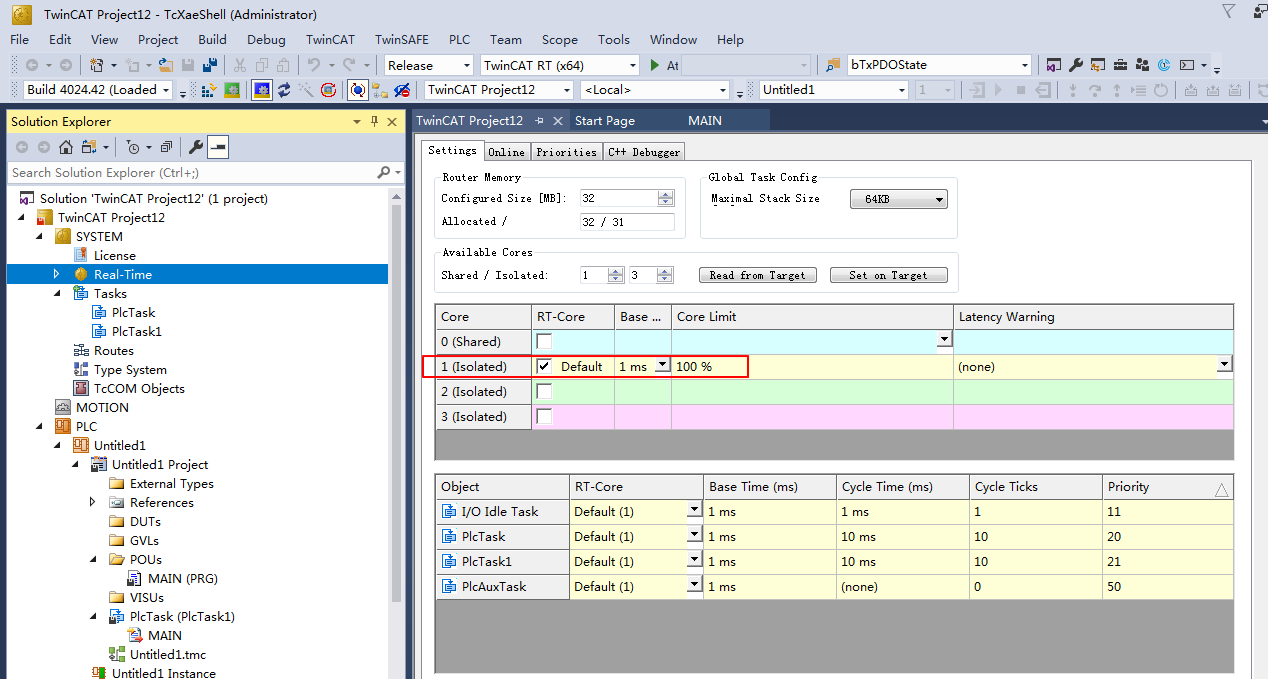Toggle Preview Selected Items in Solution Explorer
This screenshot has width=1268, height=679.
click(218, 147)
